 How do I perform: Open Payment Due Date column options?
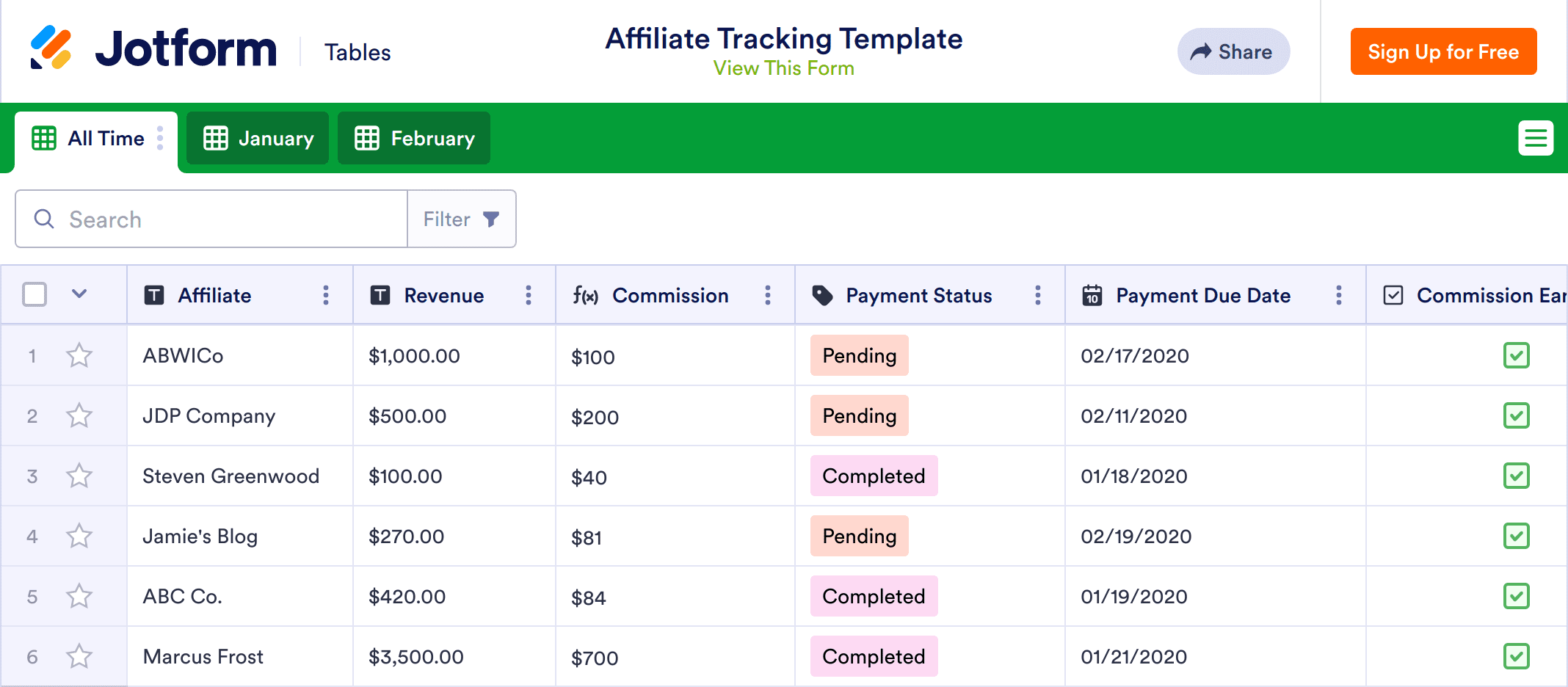pos(1338,295)
